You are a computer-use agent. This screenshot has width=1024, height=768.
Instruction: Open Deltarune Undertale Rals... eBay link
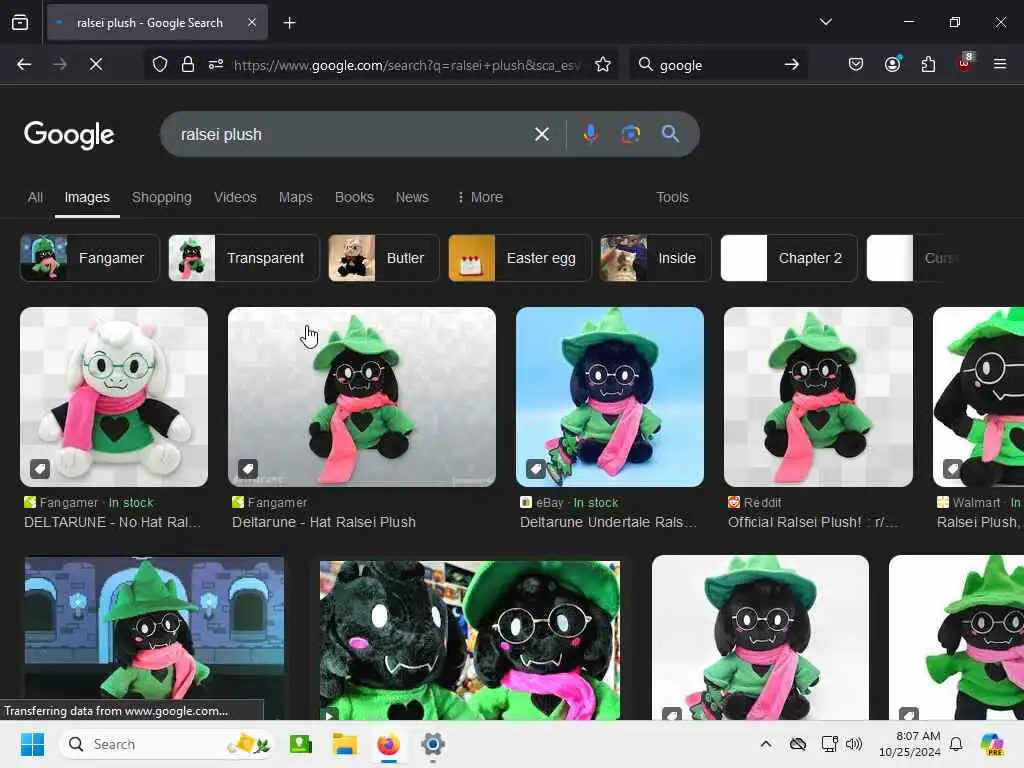pos(608,522)
